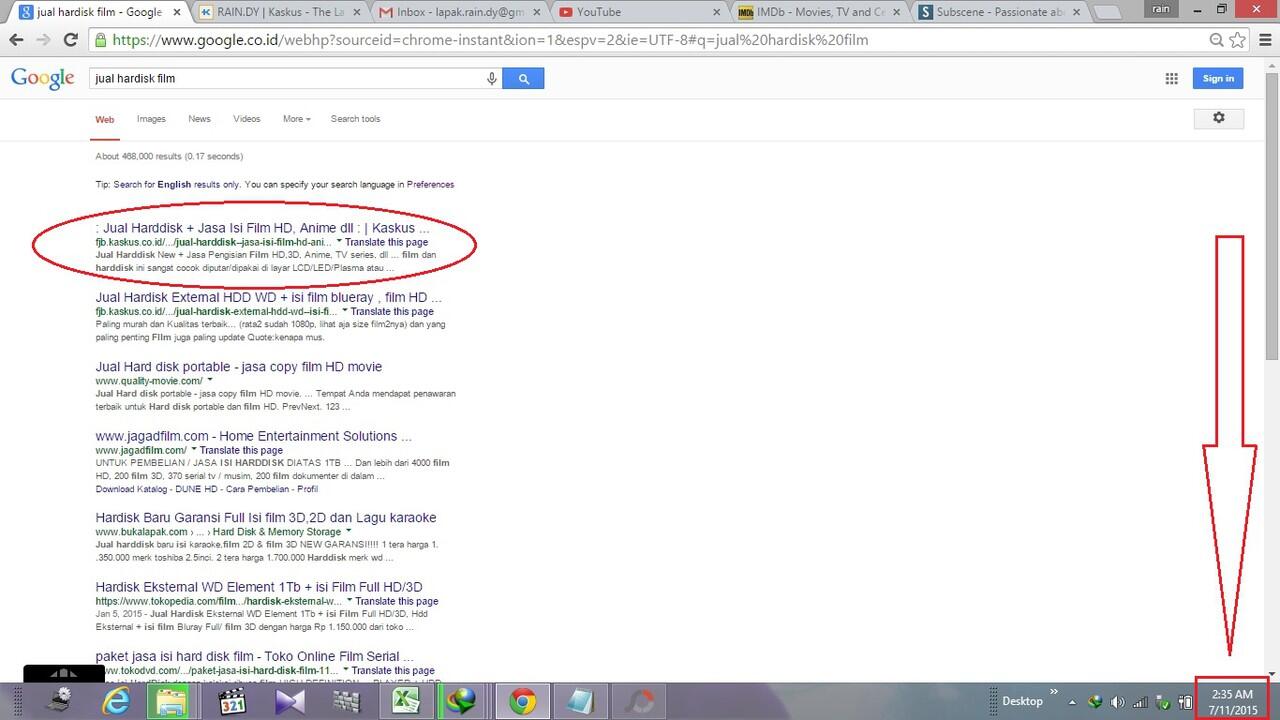Image resolution: width=1280 pixels, height=720 pixels.
Task: Click the Profil sitelink
Action: [307, 489]
